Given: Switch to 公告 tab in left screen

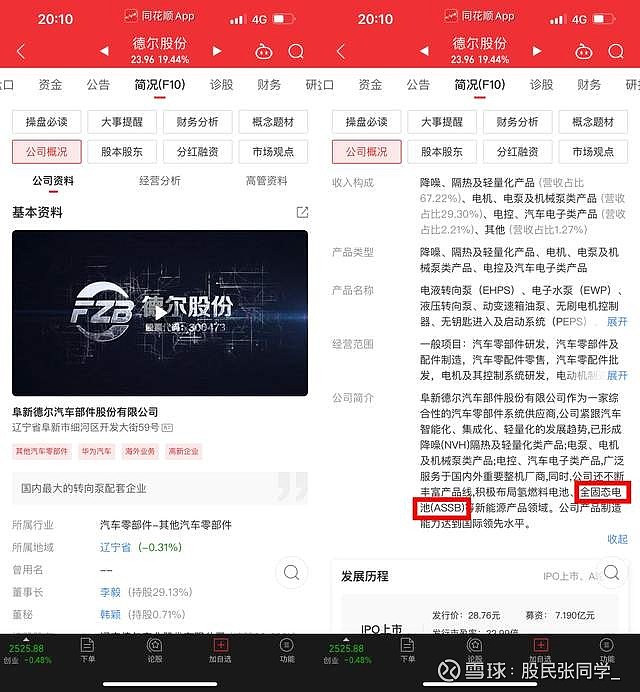Looking at the screenshot, I should (98, 85).
